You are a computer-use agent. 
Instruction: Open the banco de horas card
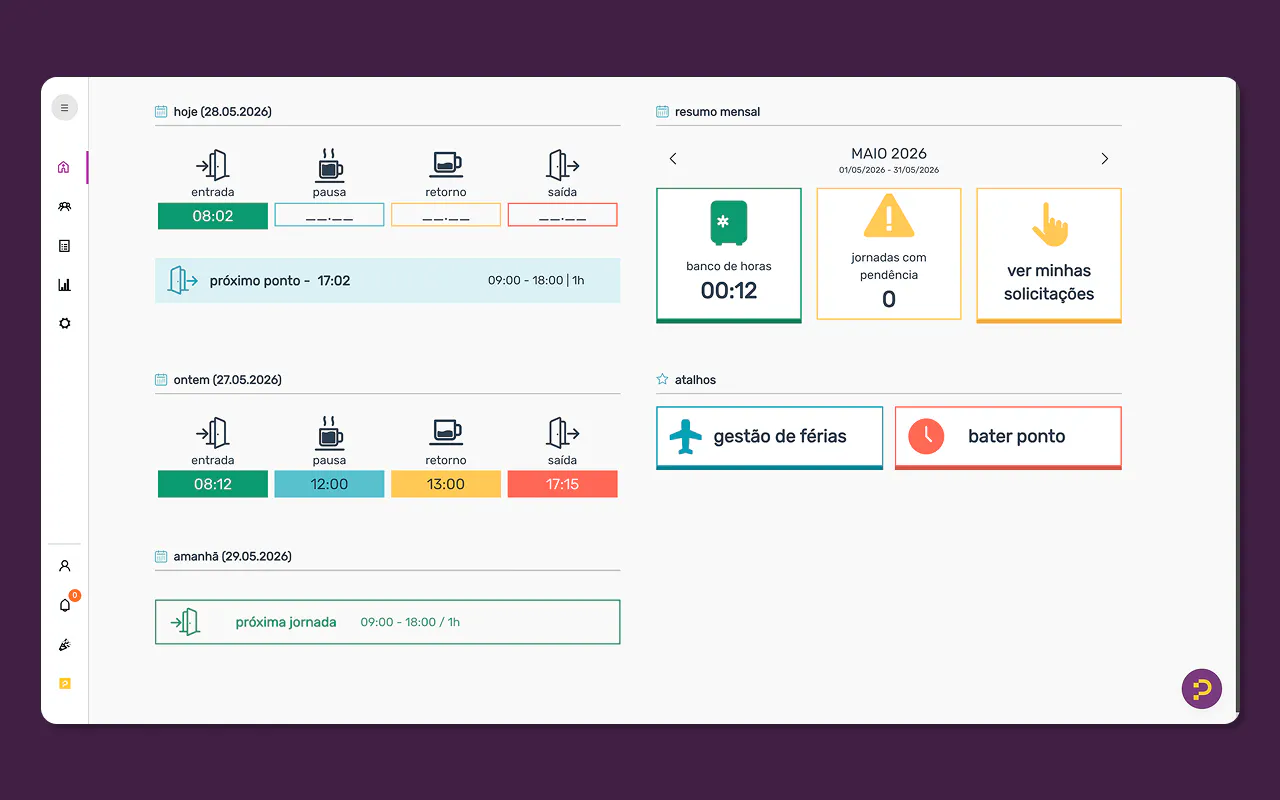(x=729, y=255)
